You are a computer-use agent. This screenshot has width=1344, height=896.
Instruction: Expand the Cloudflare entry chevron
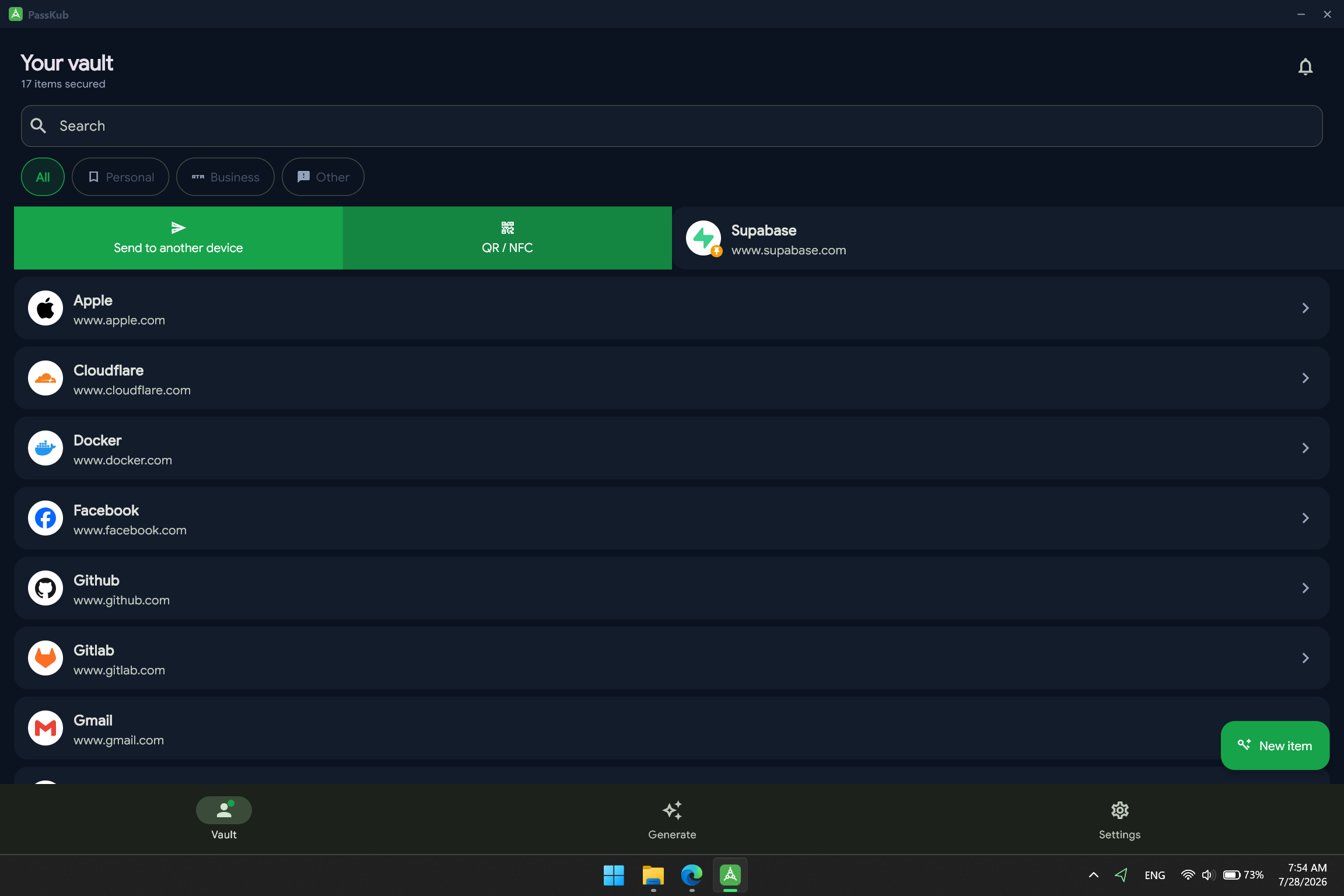click(x=1305, y=378)
